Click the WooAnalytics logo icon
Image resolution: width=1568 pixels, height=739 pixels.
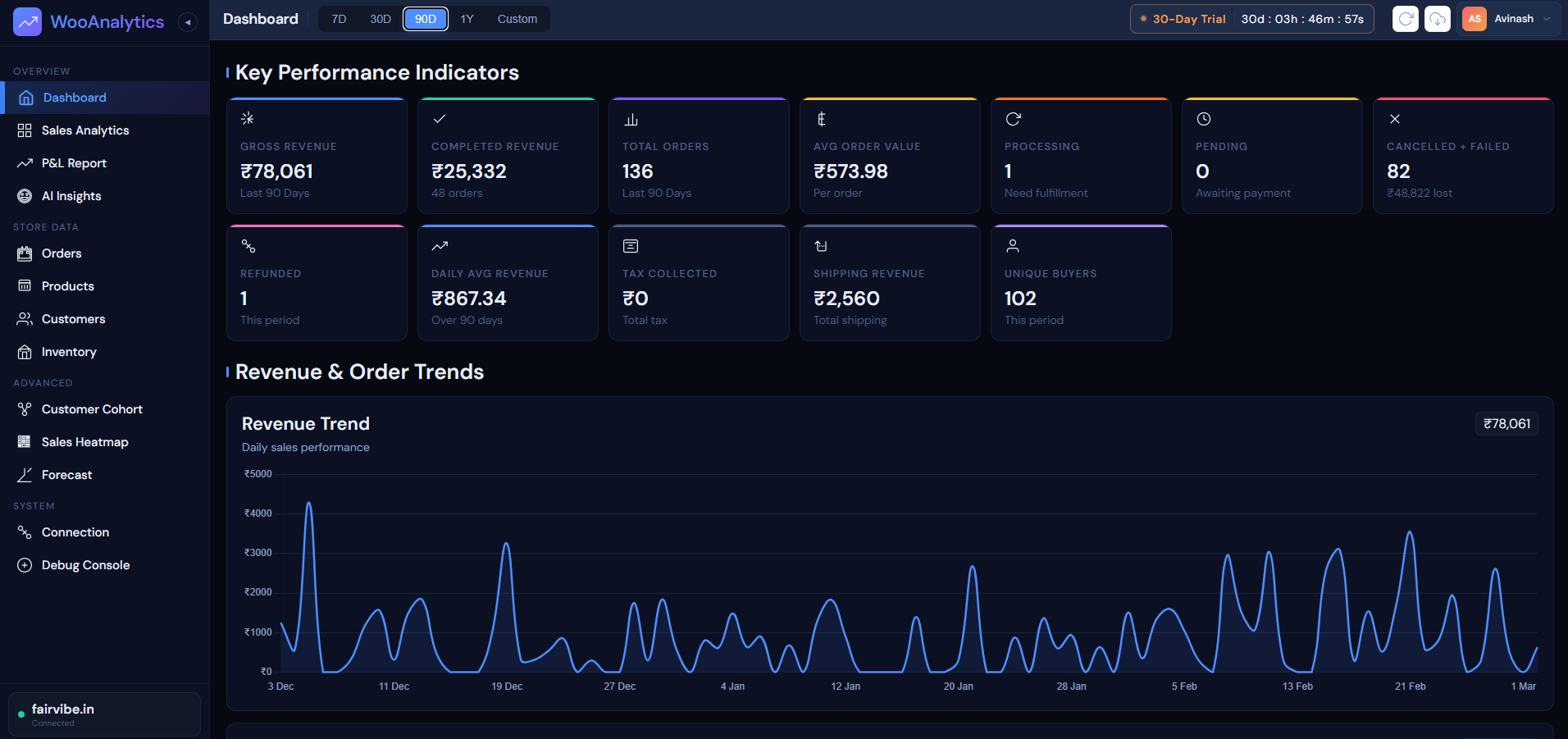tap(27, 21)
